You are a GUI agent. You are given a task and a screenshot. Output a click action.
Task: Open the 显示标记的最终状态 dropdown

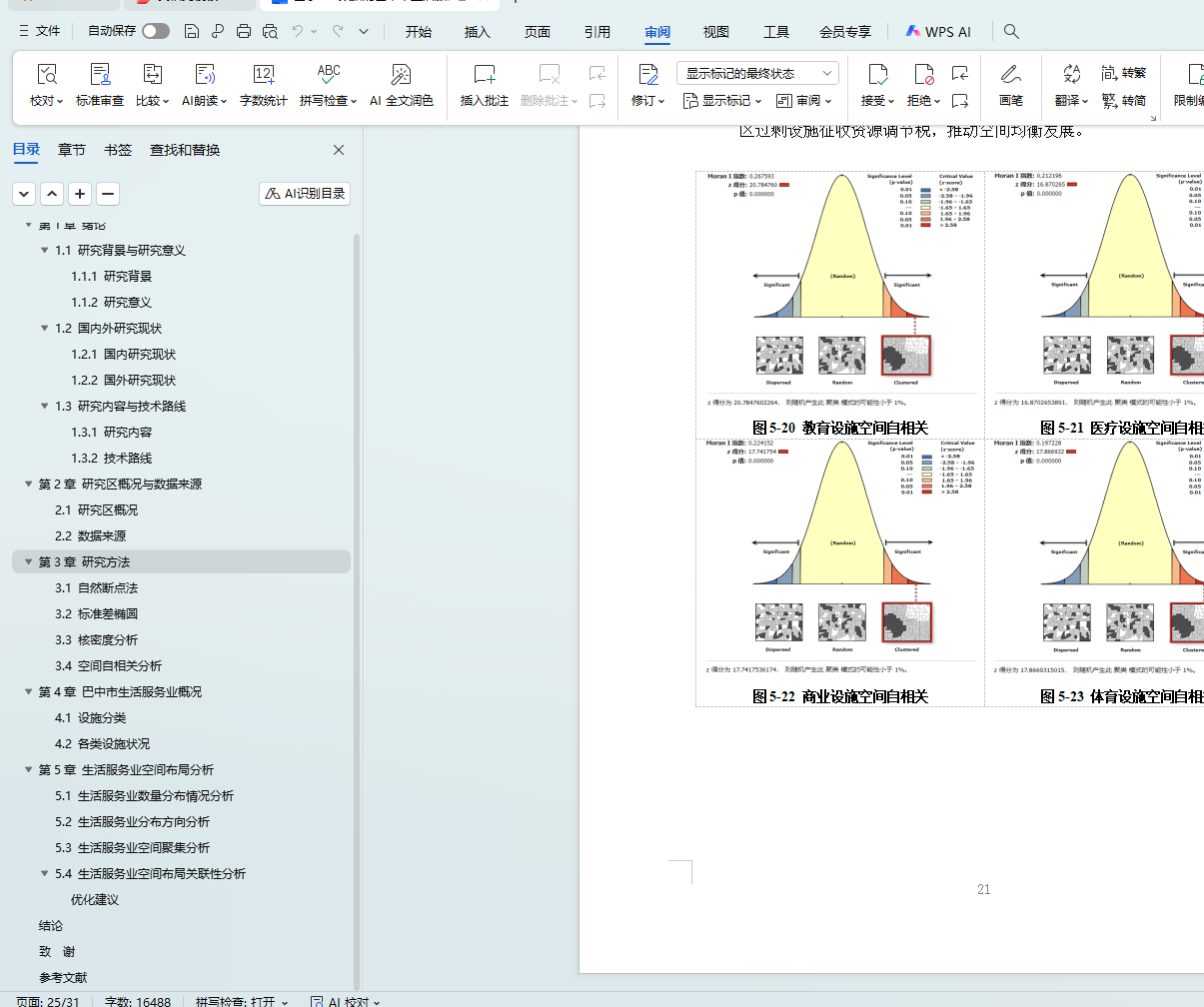[x=757, y=73]
